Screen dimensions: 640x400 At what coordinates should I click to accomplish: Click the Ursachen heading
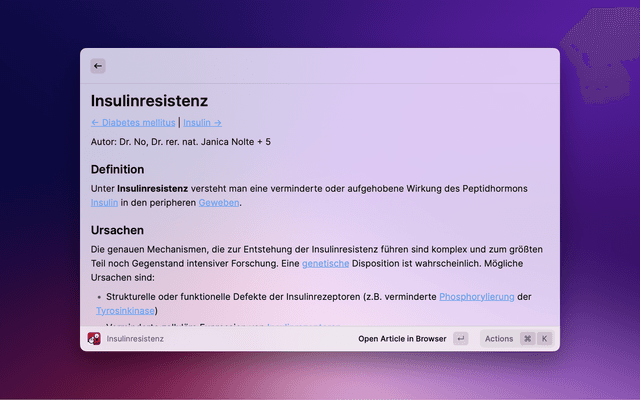click(117, 230)
